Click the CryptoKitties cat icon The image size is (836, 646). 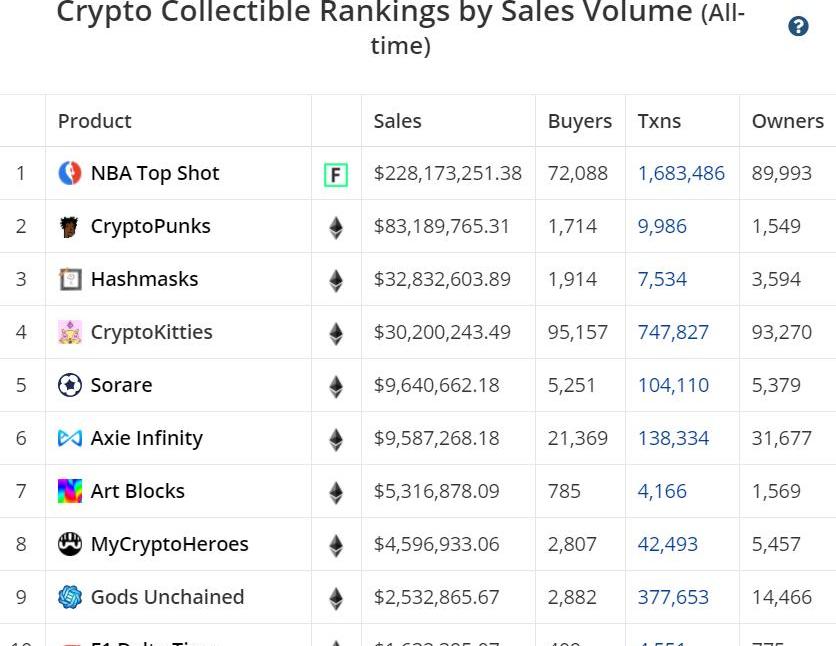pos(69,332)
